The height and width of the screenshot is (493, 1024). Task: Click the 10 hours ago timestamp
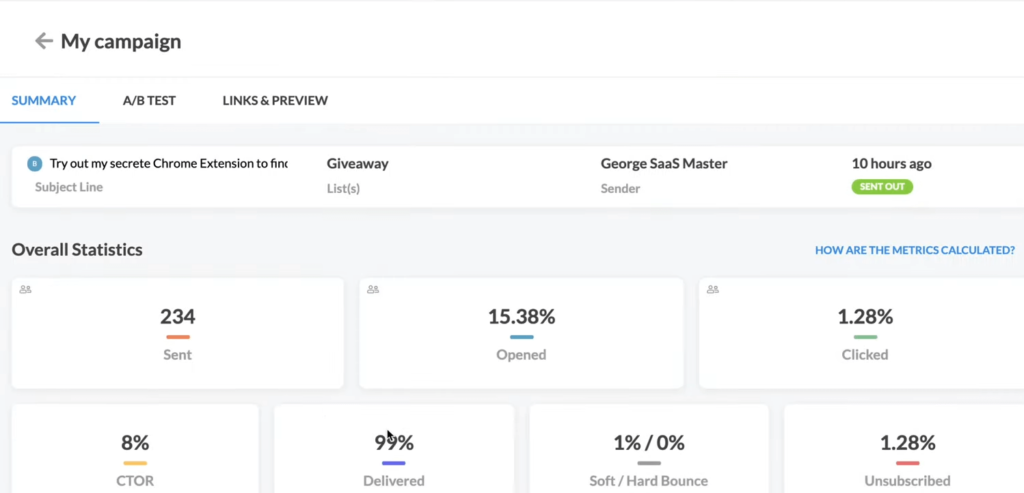point(891,164)
